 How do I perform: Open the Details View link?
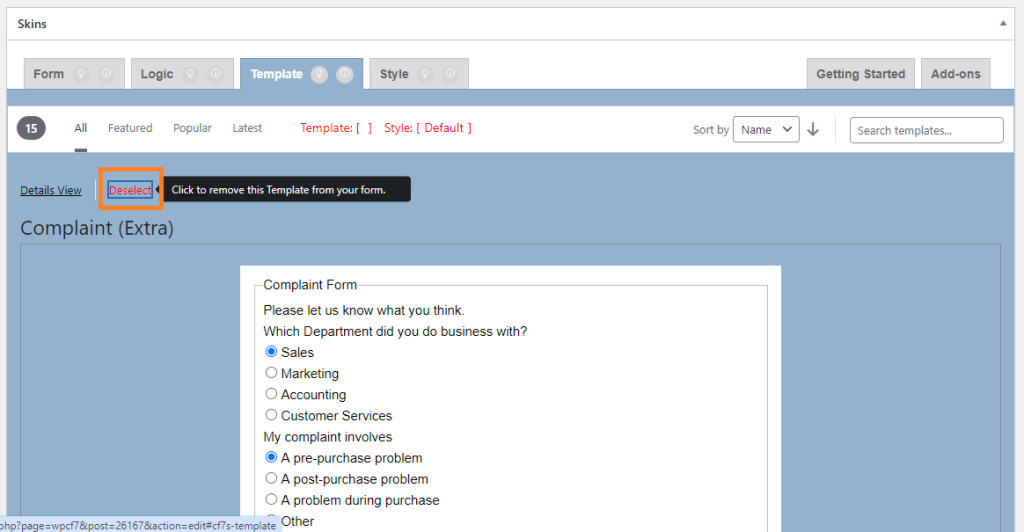click(51, 190)
